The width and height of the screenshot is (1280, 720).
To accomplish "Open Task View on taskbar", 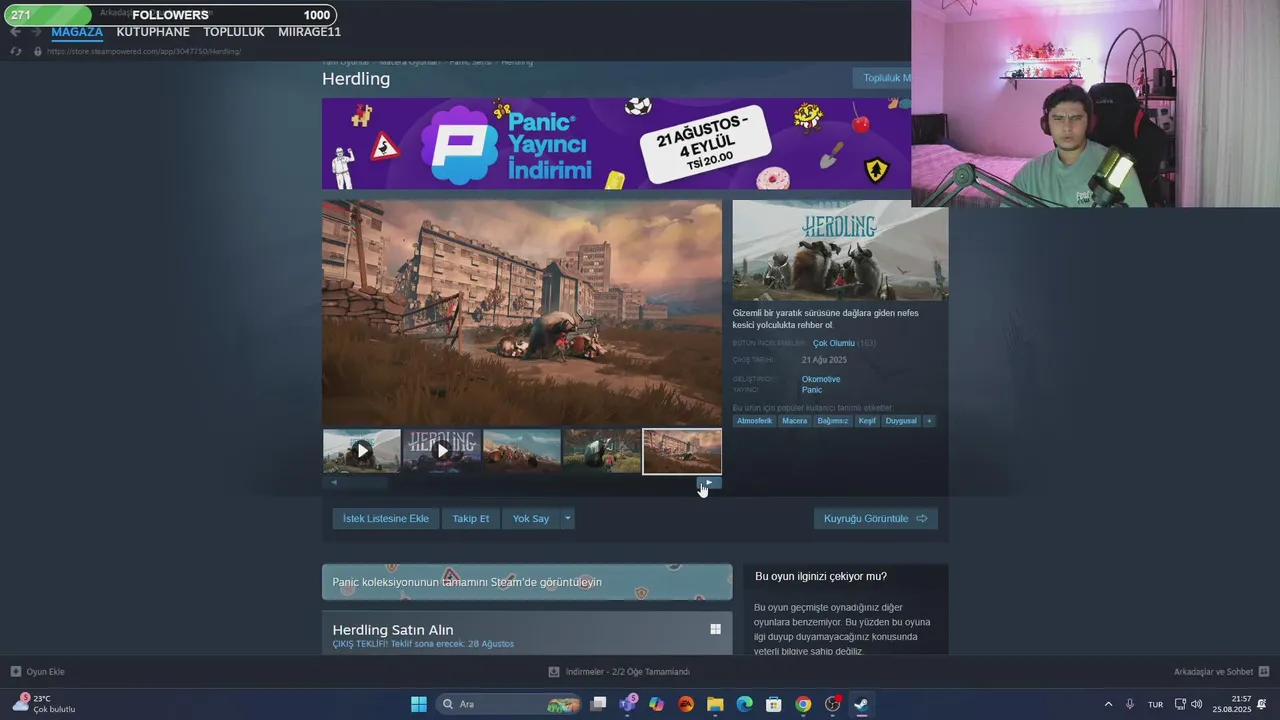I will 598,704.
